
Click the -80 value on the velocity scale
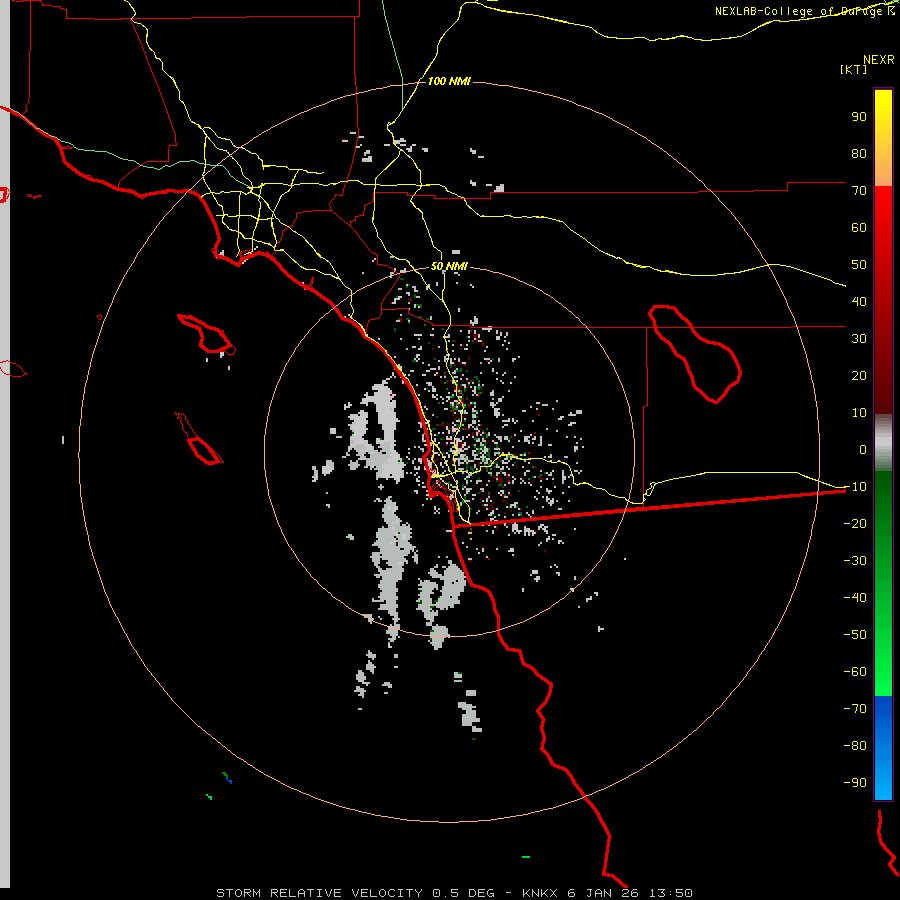tap(855, 746)
